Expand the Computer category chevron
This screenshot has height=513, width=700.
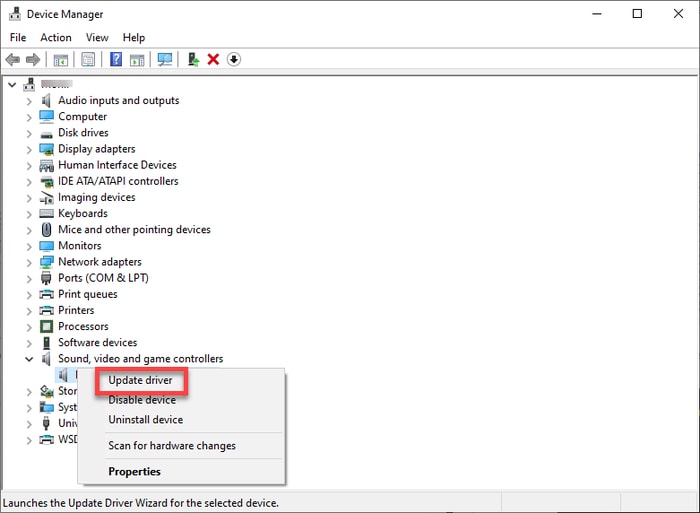(29, 117)
